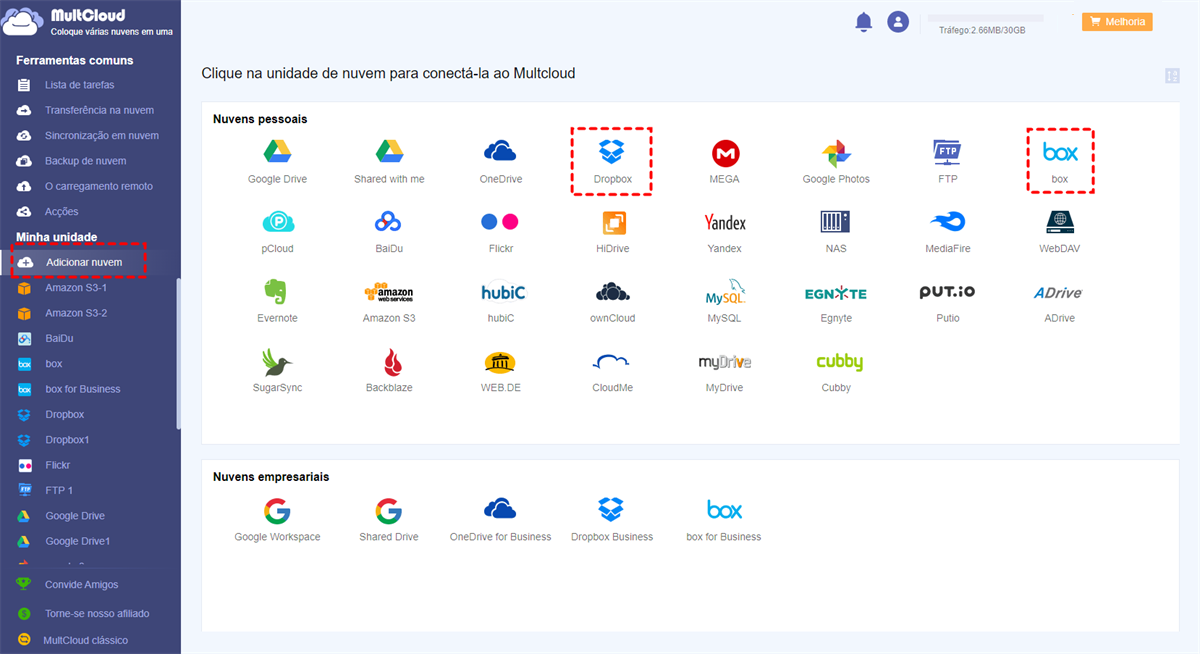Click the traffic usage progress bar
The width and height of the screenshot is (1200, 654).
click(986, 18)
